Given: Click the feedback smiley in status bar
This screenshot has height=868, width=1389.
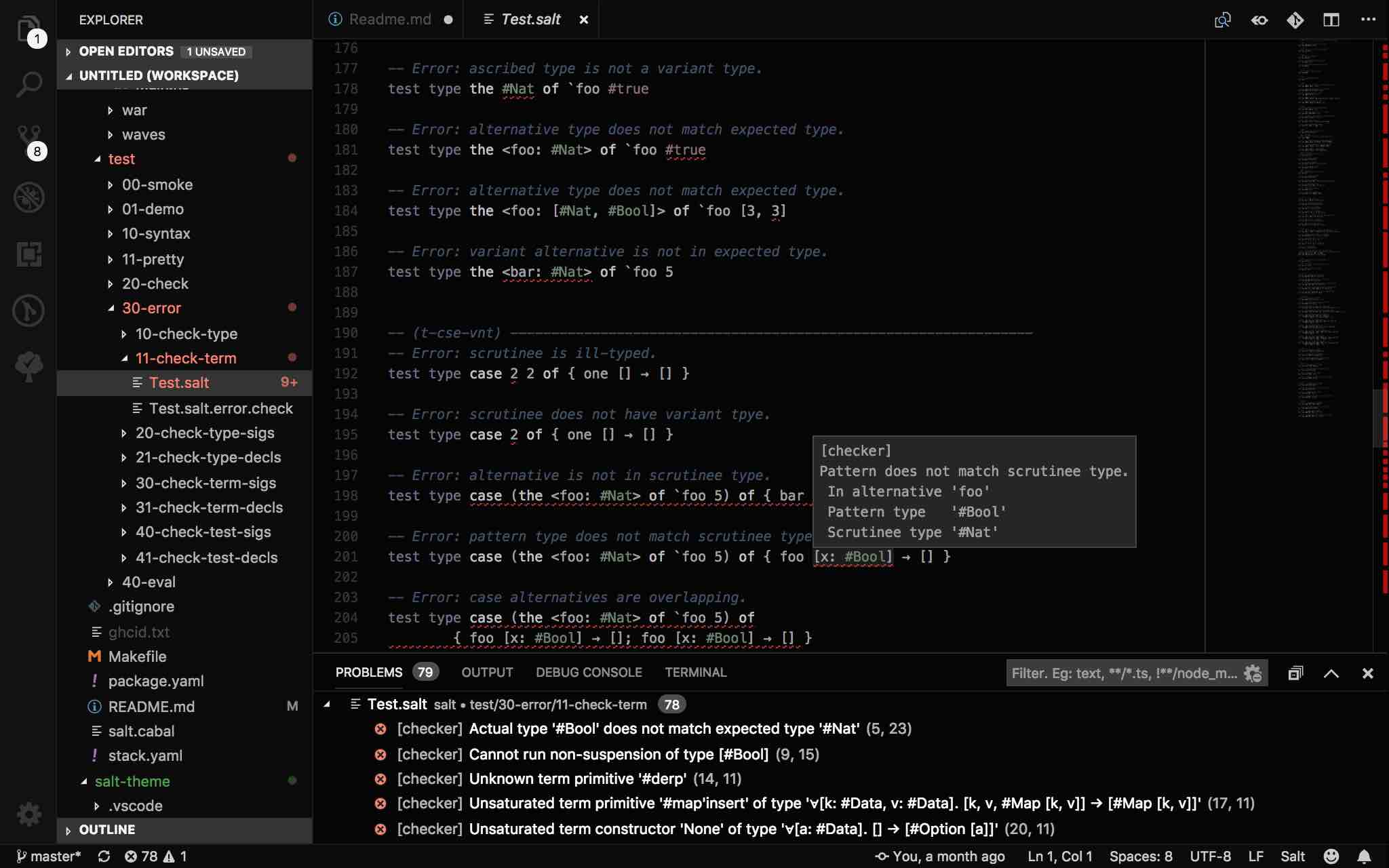Looking at the screenshot, I should point(1331,856).
